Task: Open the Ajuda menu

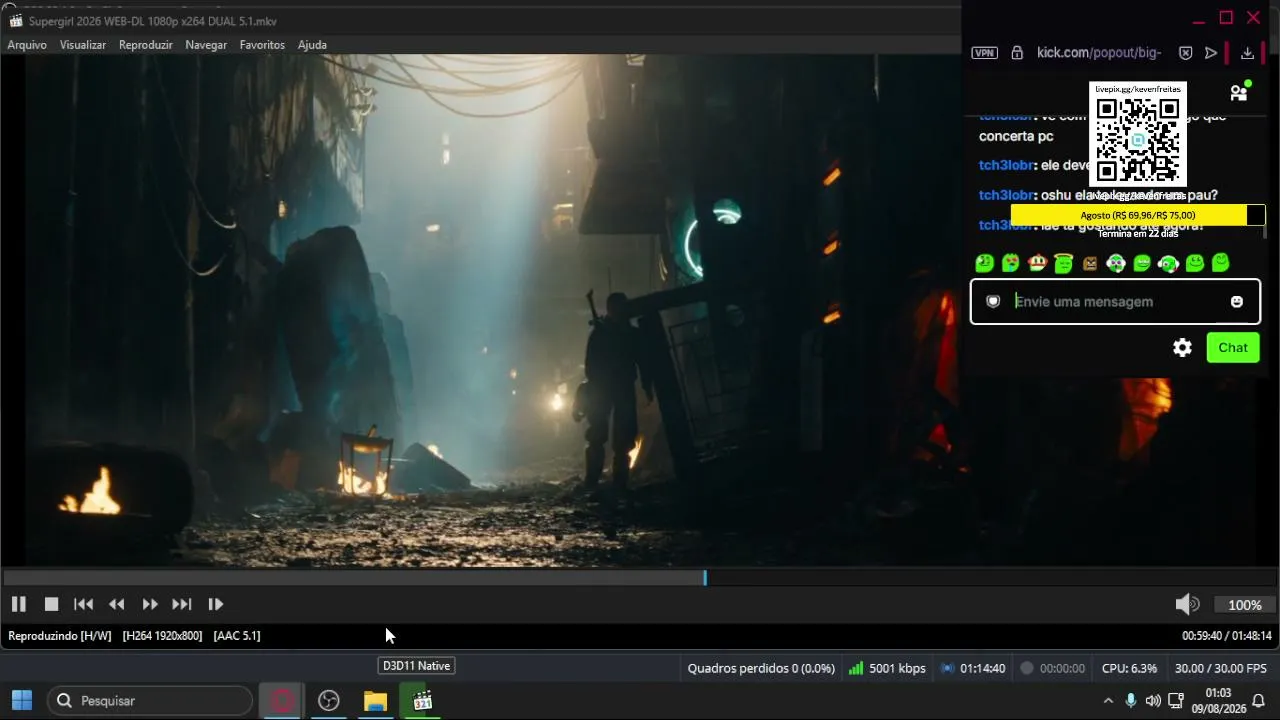Action: pyautogui.click(x=312, y=45)
